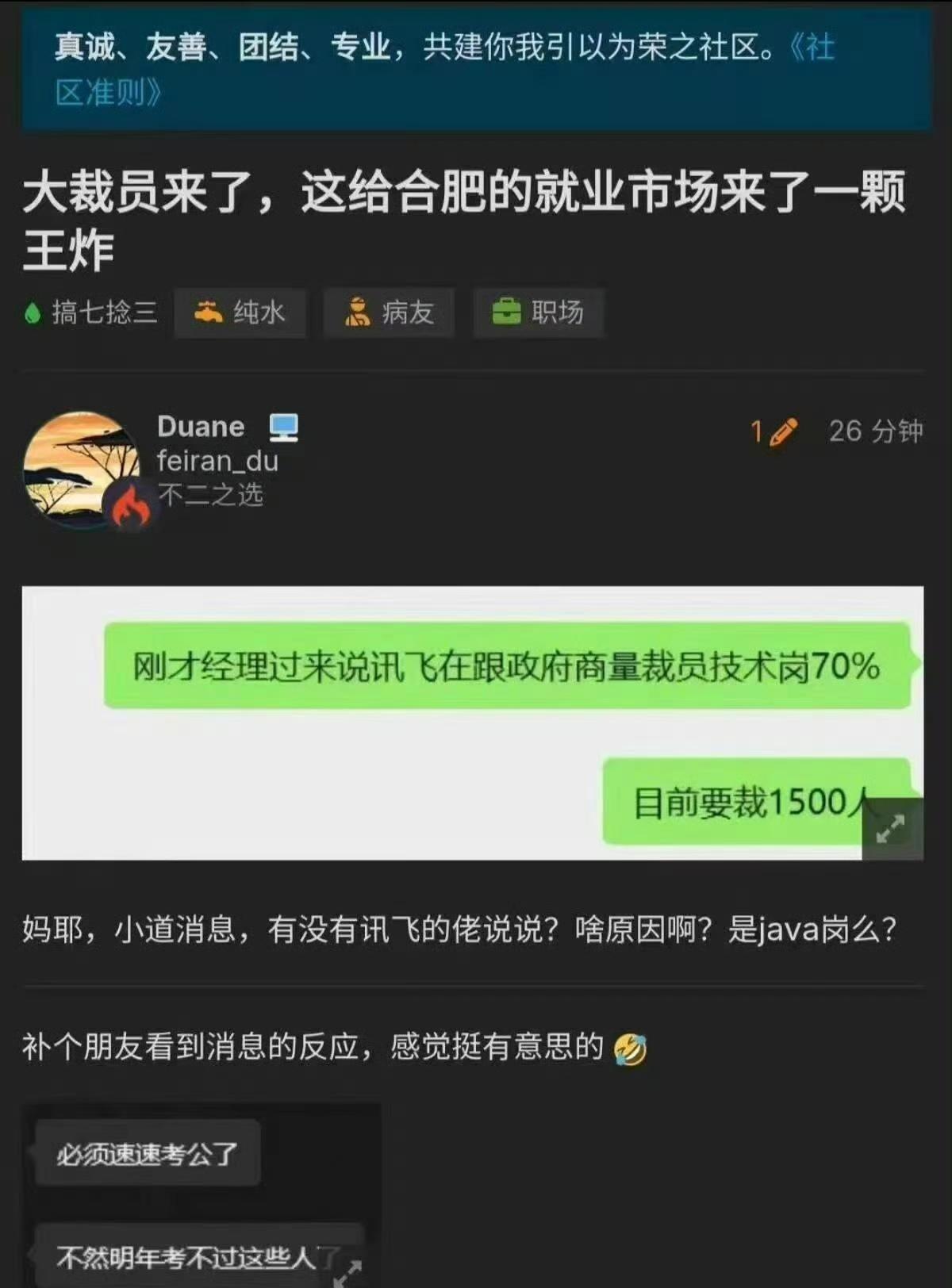The image size is (952, 1288).
Task: Click the doctor icon on 病友 tag
Action: 357,312
